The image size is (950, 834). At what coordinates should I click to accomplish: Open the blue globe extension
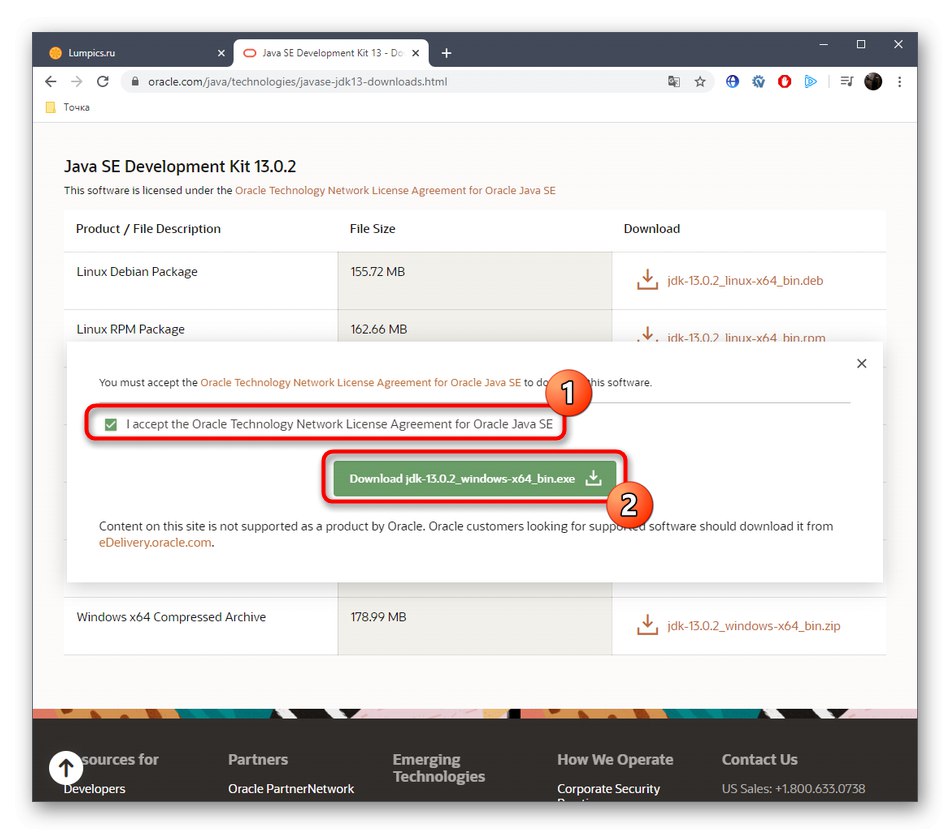click(x=732, y=81)
